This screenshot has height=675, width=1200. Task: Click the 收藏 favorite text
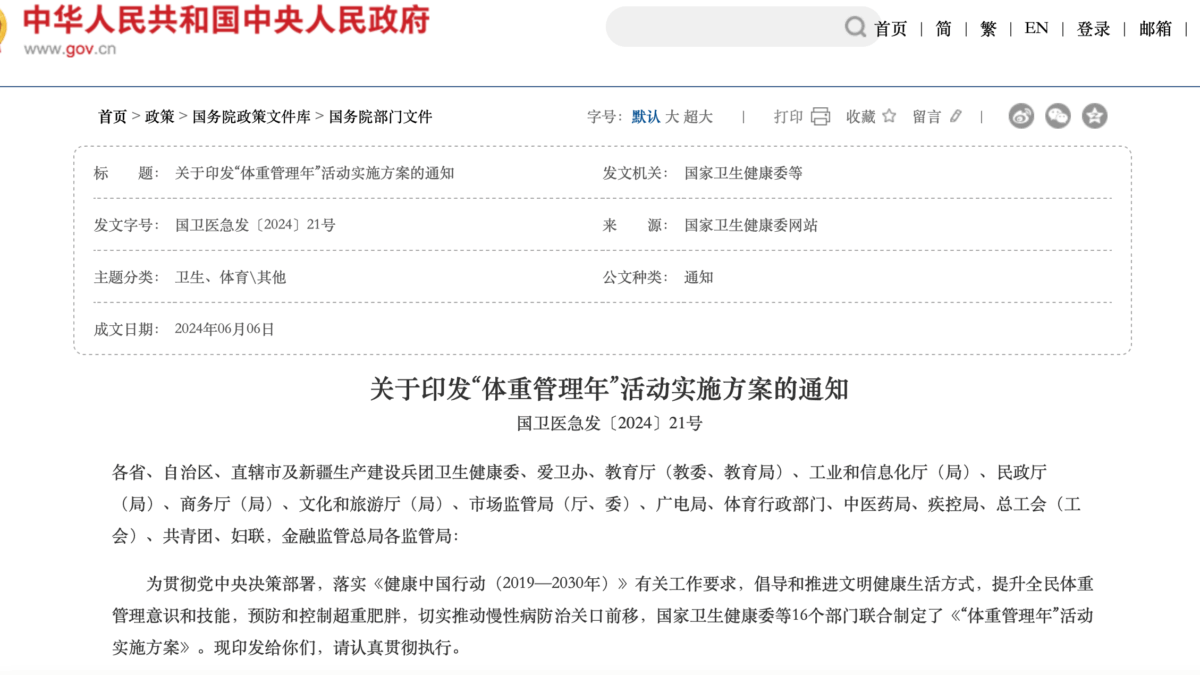(861, 117)
